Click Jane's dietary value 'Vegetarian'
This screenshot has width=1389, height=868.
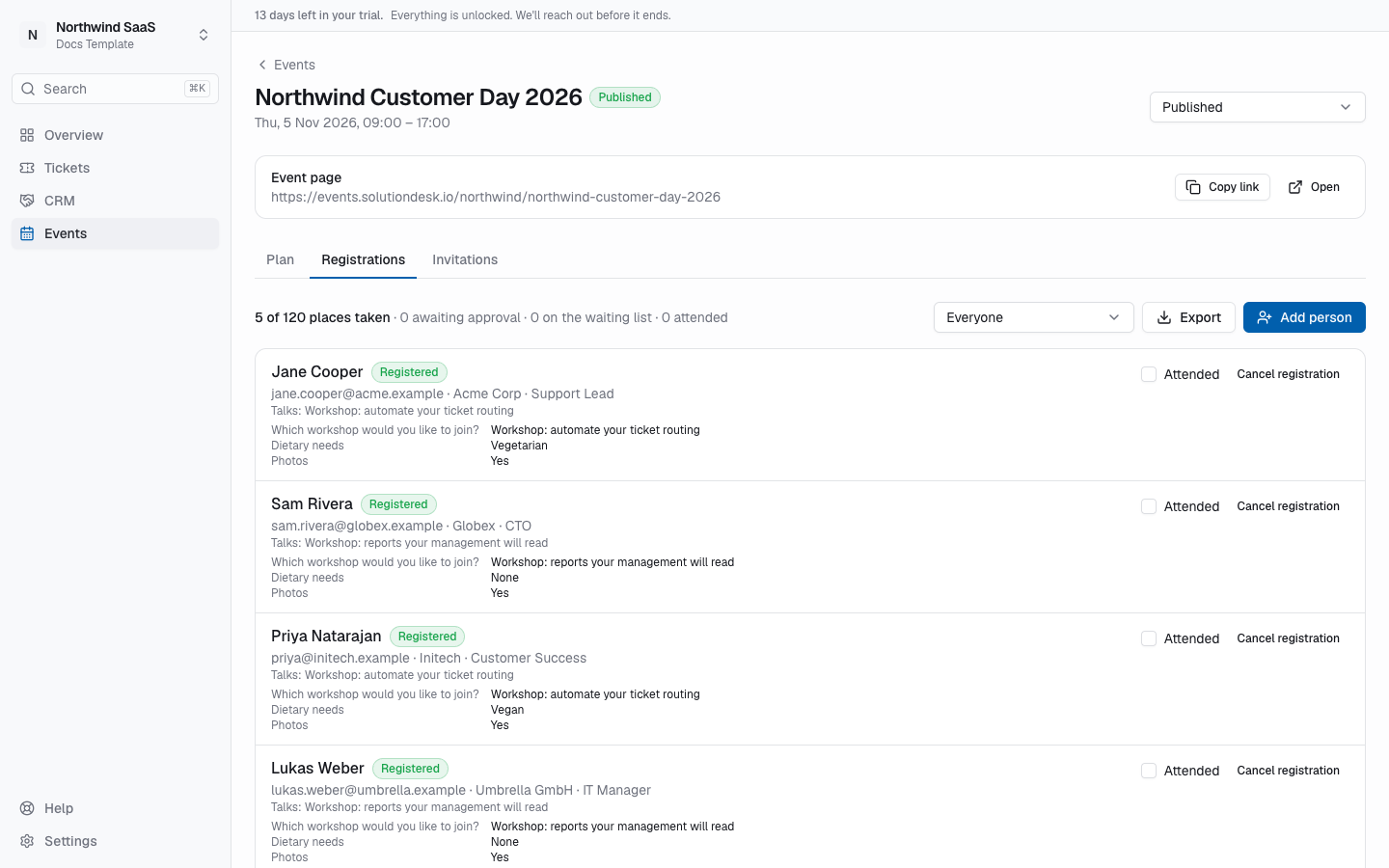[x=519, y=446]
